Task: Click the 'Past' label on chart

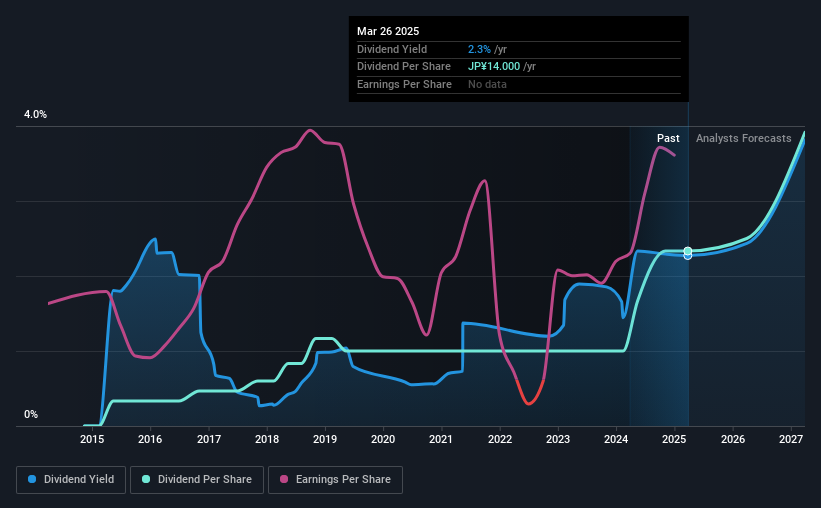Action: [x=668, y=138]
